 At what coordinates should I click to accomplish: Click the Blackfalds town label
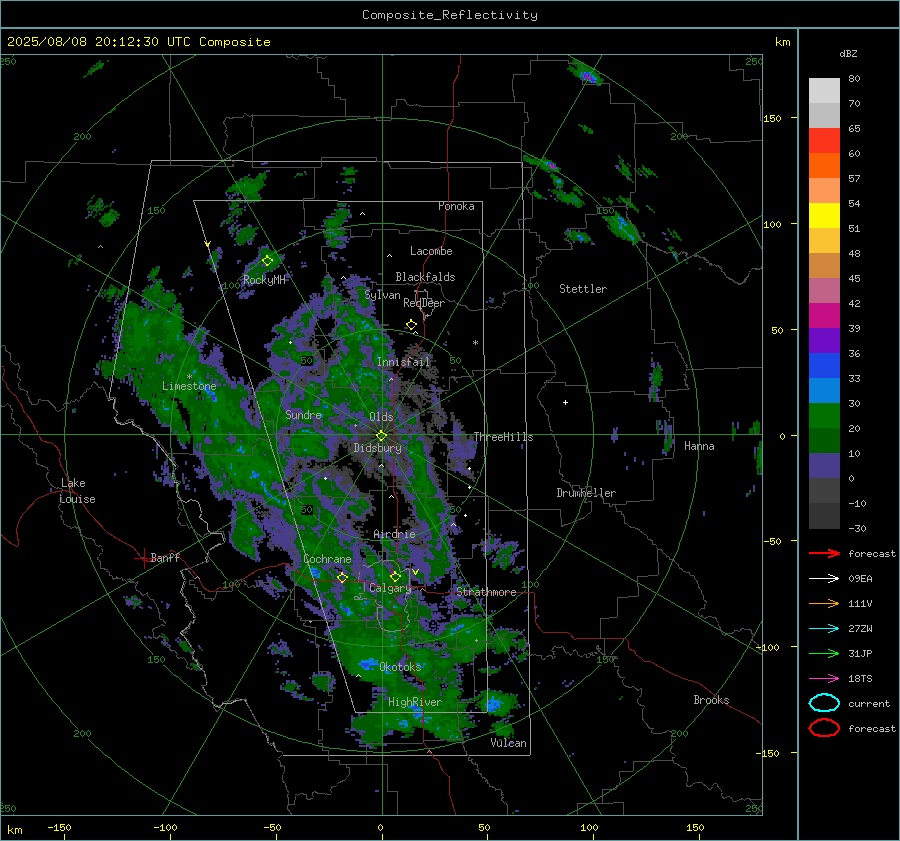425,277
